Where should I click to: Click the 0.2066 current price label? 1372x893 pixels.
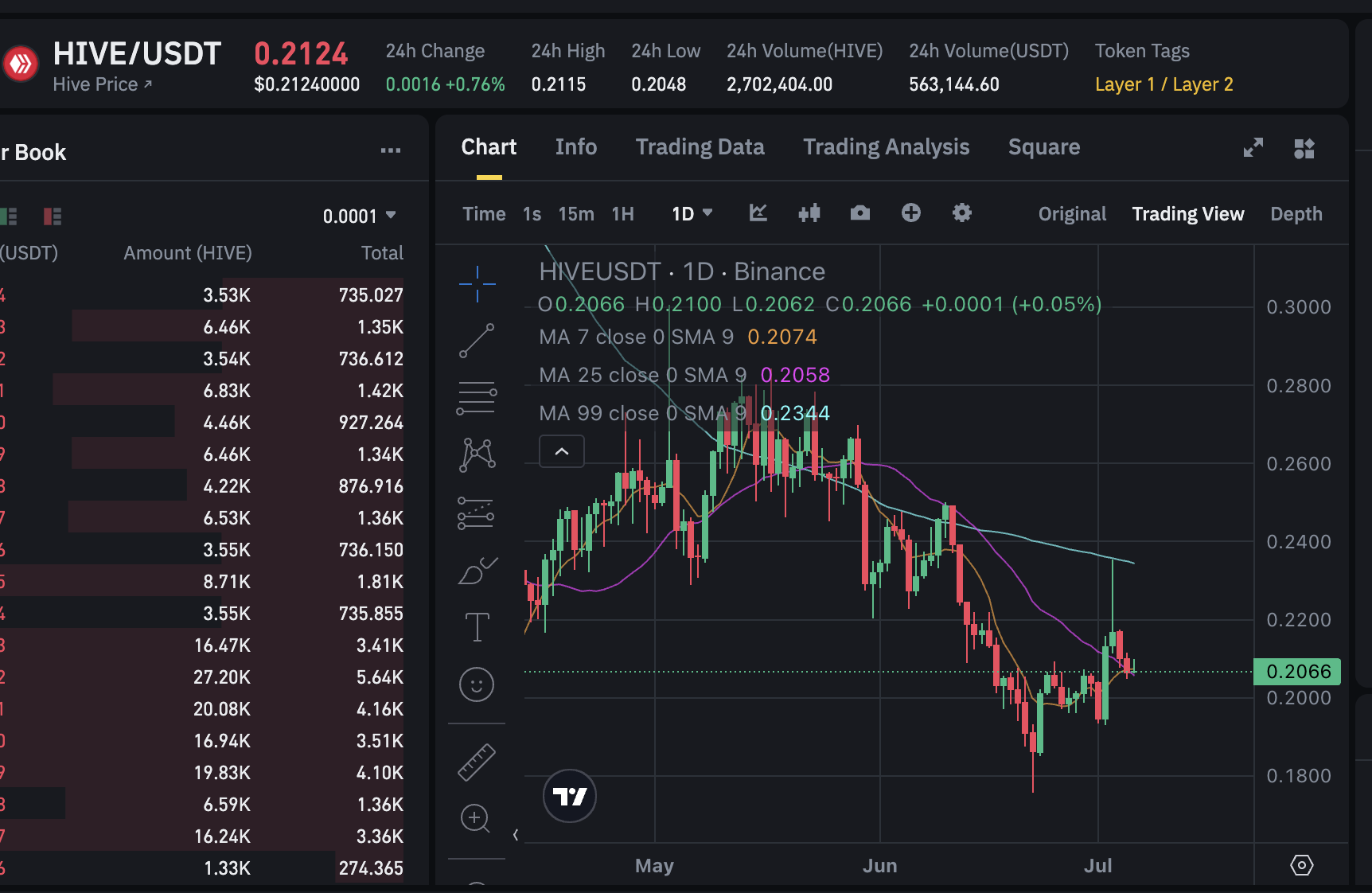point(1297,672)
